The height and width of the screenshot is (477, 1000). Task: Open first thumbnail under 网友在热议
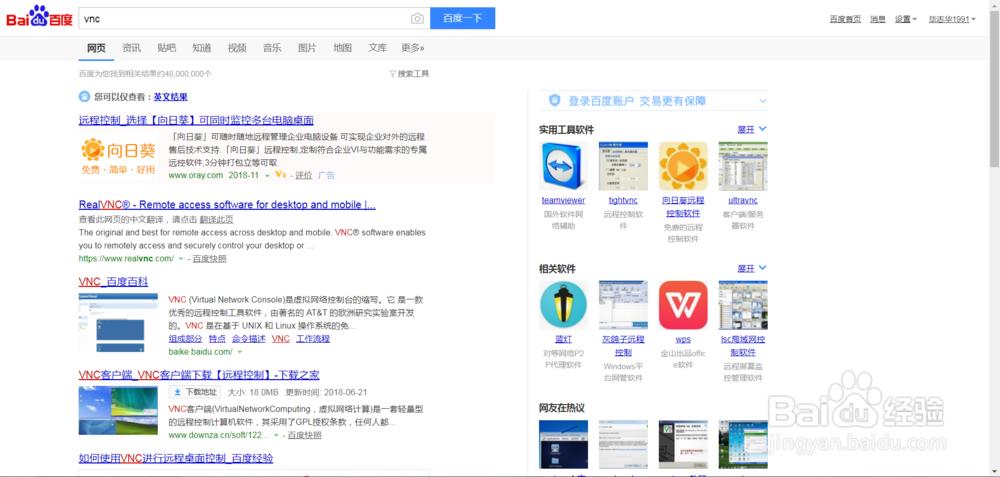pyautogui.click(x=564, y=444)
